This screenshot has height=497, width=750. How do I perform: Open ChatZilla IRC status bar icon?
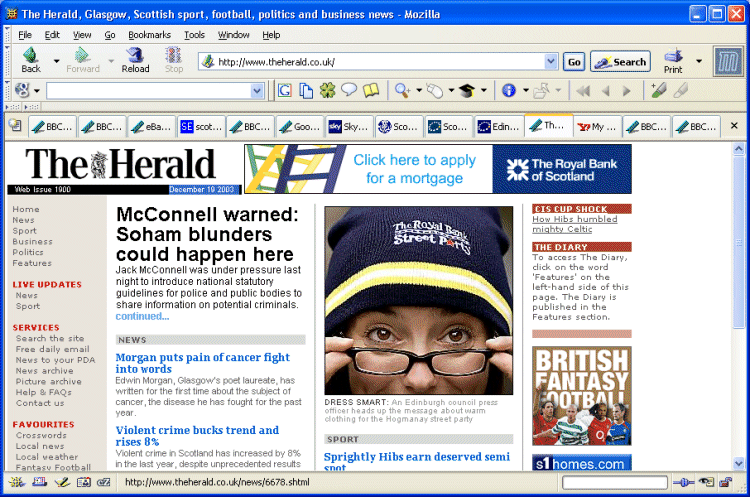(103, 482)
